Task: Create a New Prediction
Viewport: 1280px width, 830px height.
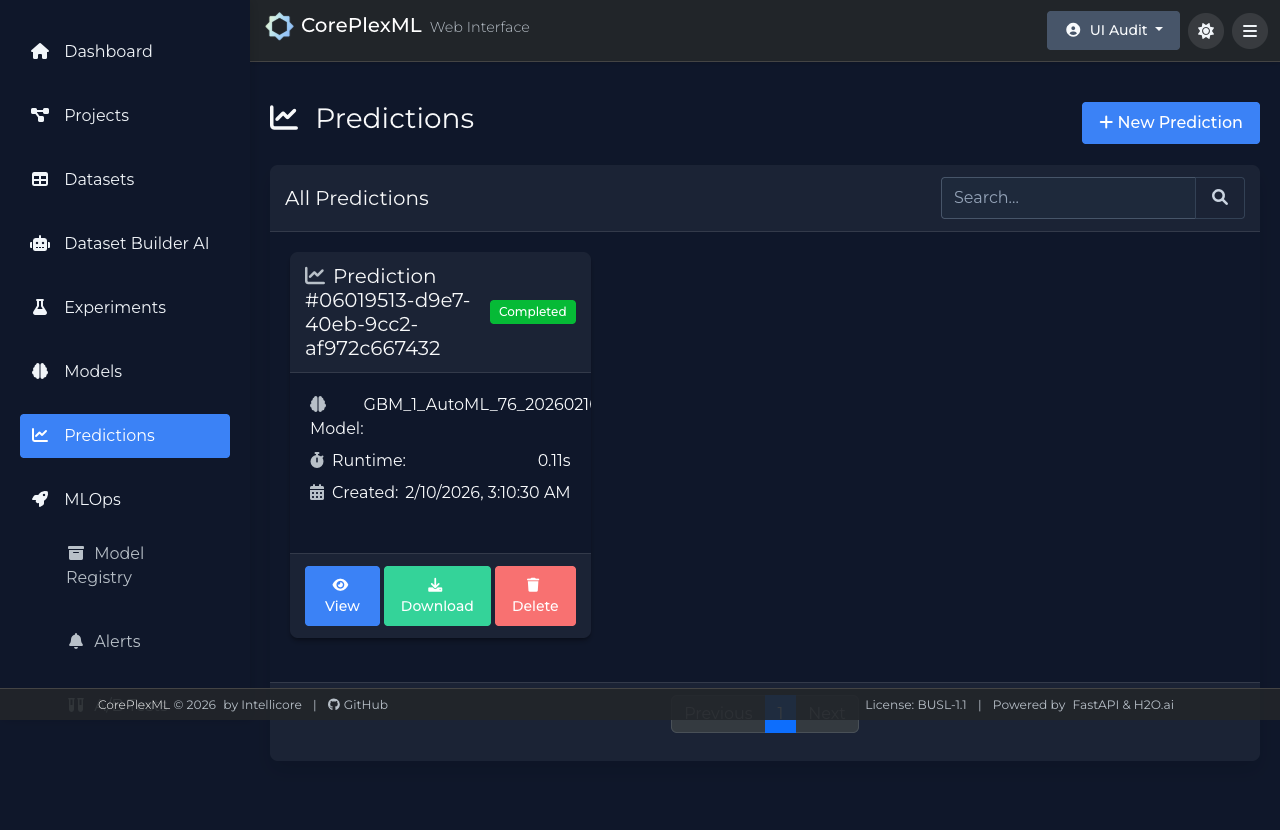Action: (1170, 123)
